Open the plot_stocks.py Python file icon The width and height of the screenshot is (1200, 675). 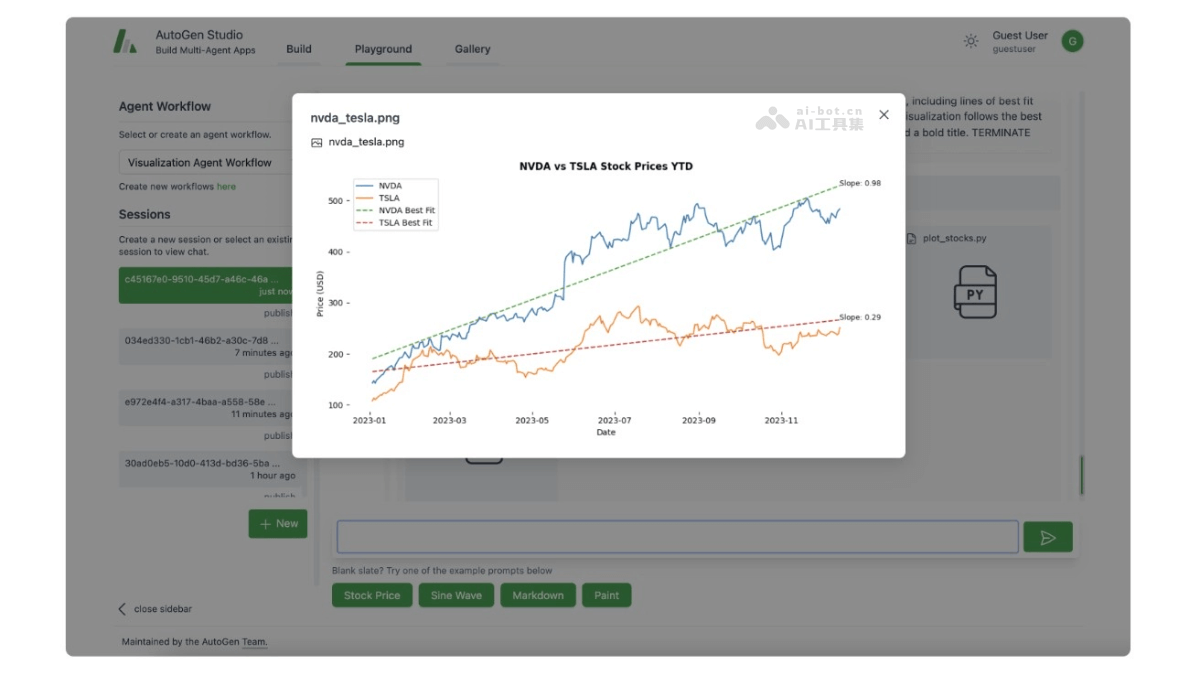point(974,292)
